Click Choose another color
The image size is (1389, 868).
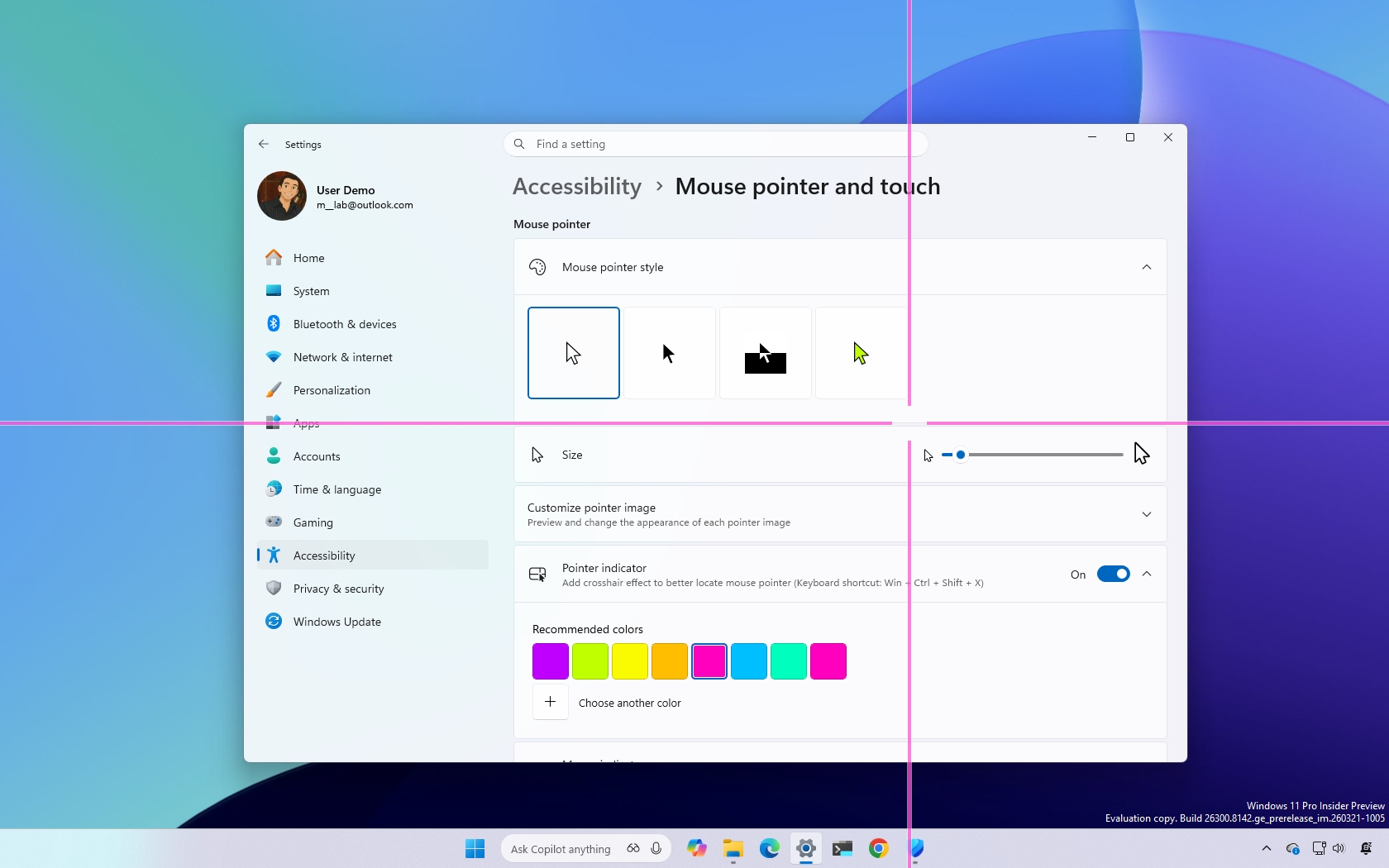tap(628, 703)
